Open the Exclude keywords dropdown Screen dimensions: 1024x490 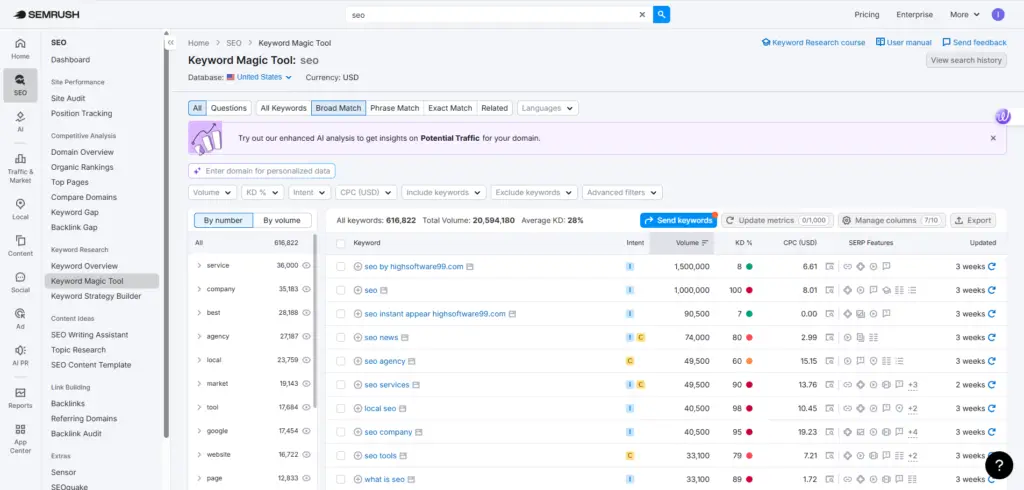[534, 193]
